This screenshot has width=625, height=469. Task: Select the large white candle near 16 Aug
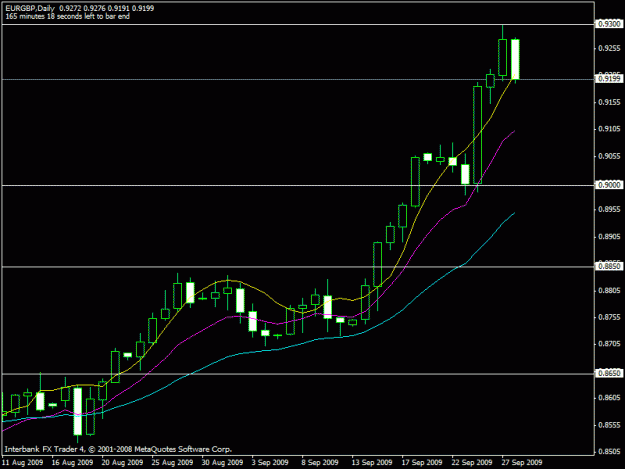pos(78,411)
